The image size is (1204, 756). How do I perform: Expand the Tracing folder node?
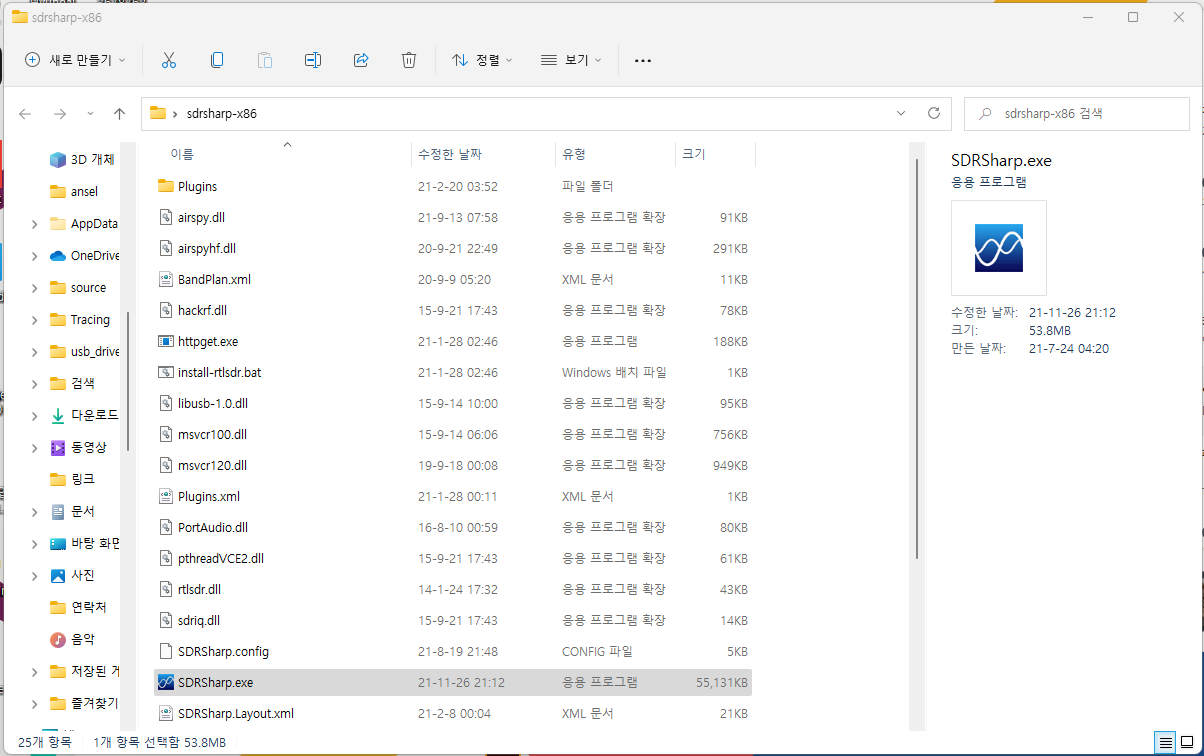35,319
